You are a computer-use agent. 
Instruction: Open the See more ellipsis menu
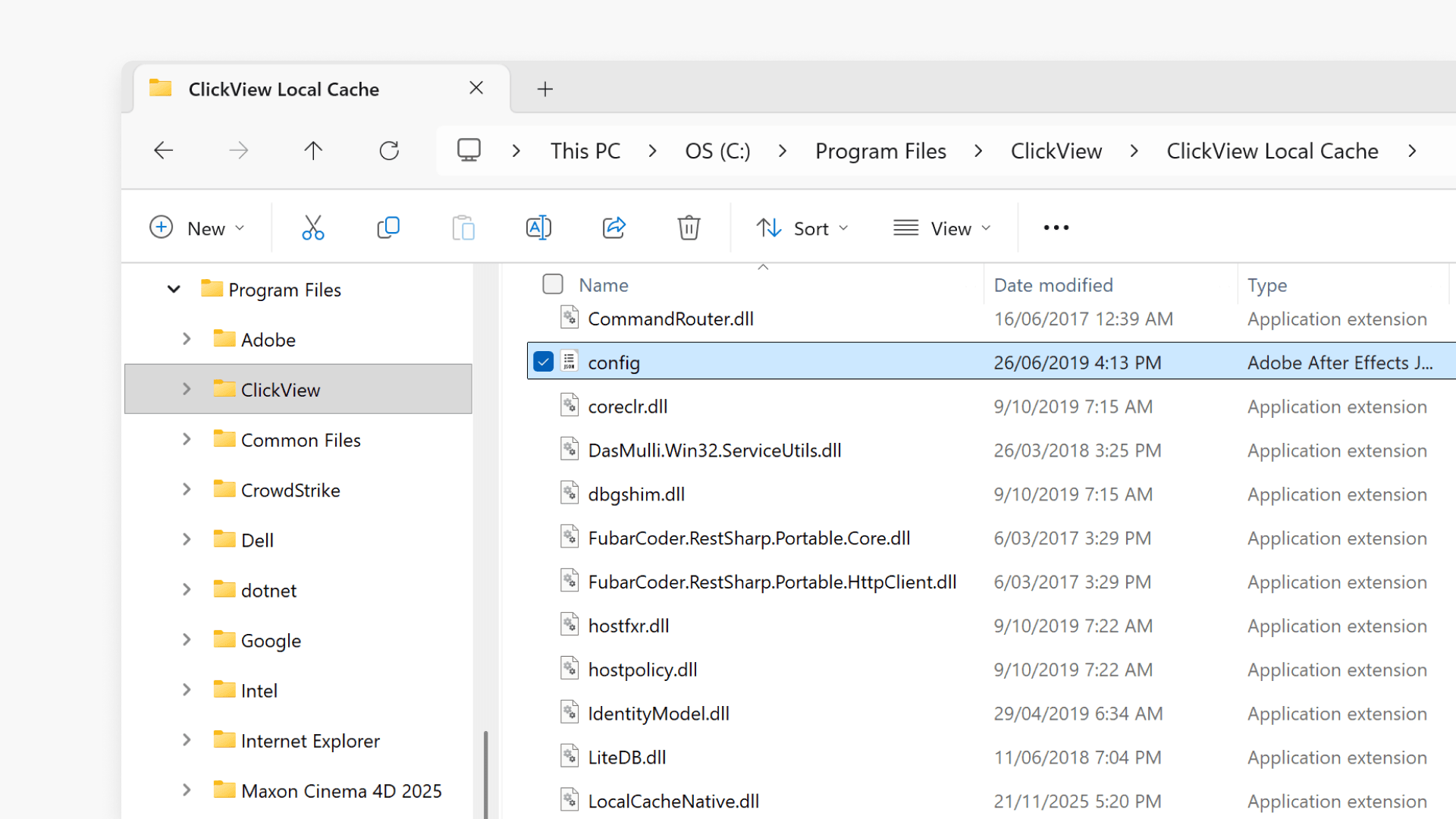(x=1056, y=227)
